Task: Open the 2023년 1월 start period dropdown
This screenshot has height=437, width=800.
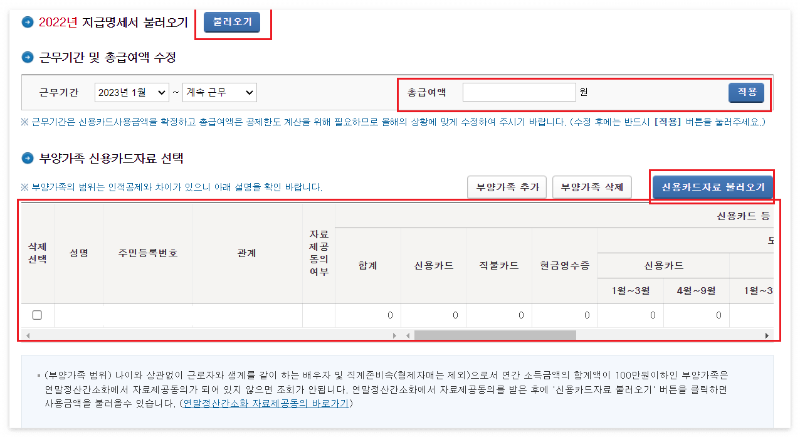Action: coord(132,92)
